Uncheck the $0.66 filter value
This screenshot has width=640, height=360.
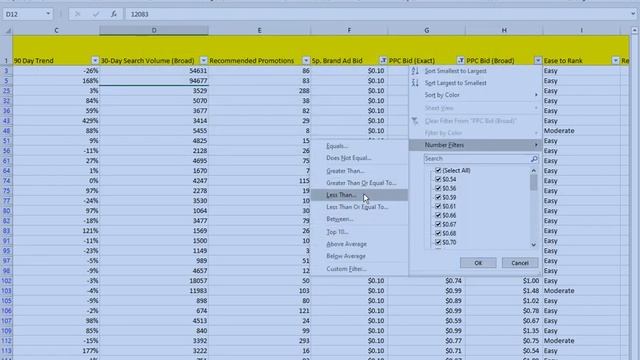[438, 215]
